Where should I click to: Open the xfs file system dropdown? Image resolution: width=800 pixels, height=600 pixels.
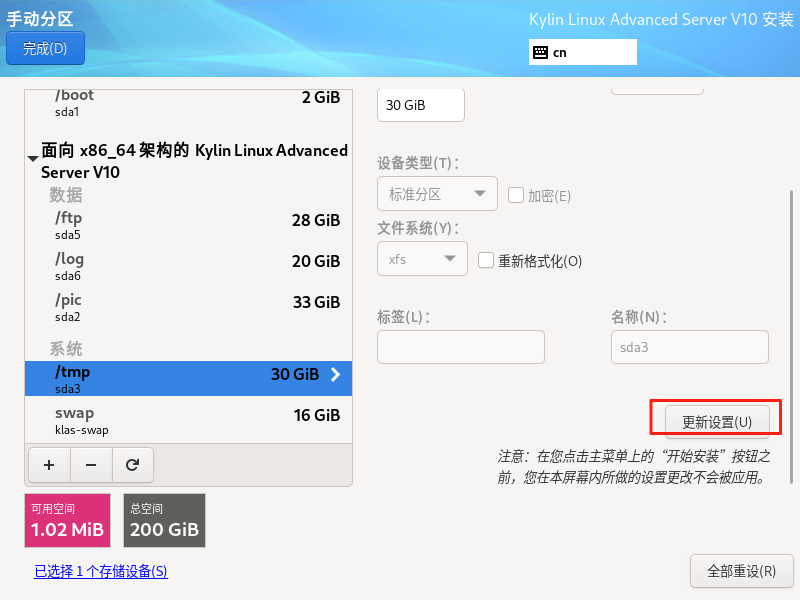[x=422, y=259]
